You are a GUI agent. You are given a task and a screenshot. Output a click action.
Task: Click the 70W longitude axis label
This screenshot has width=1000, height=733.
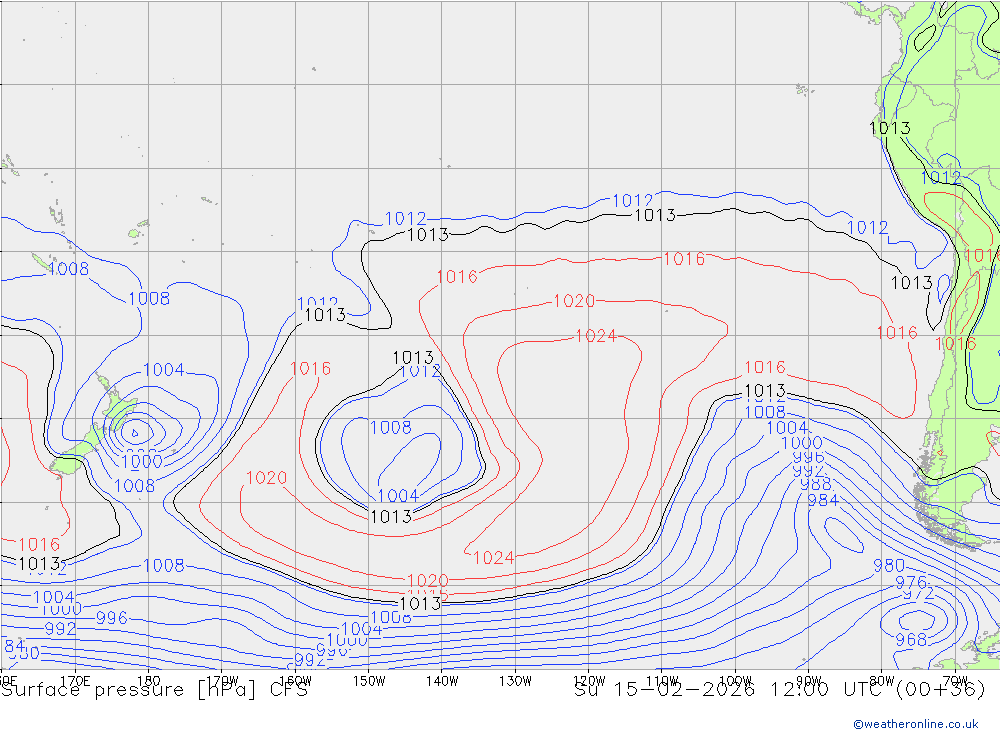(x=955, y=681)
